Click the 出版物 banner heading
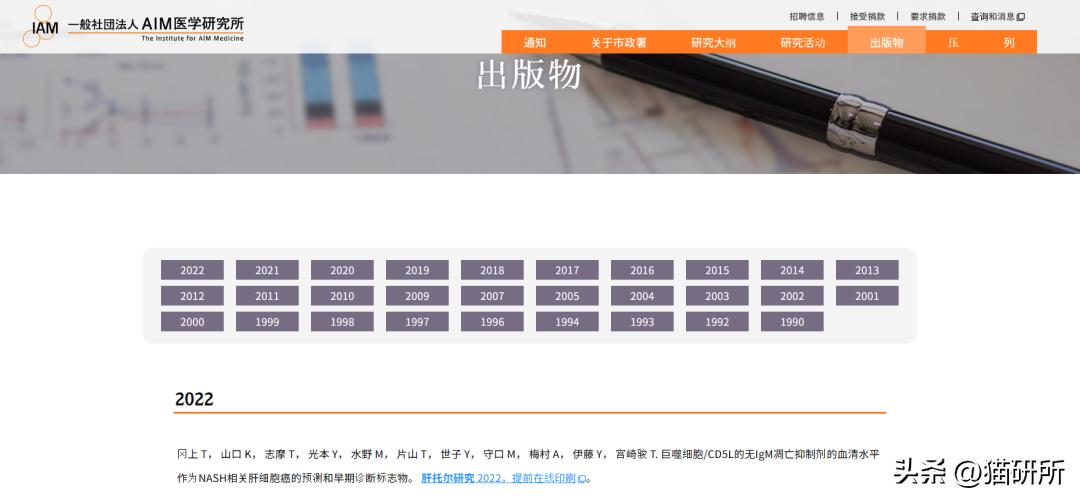The image size is (1080, 501). [529, 74]
